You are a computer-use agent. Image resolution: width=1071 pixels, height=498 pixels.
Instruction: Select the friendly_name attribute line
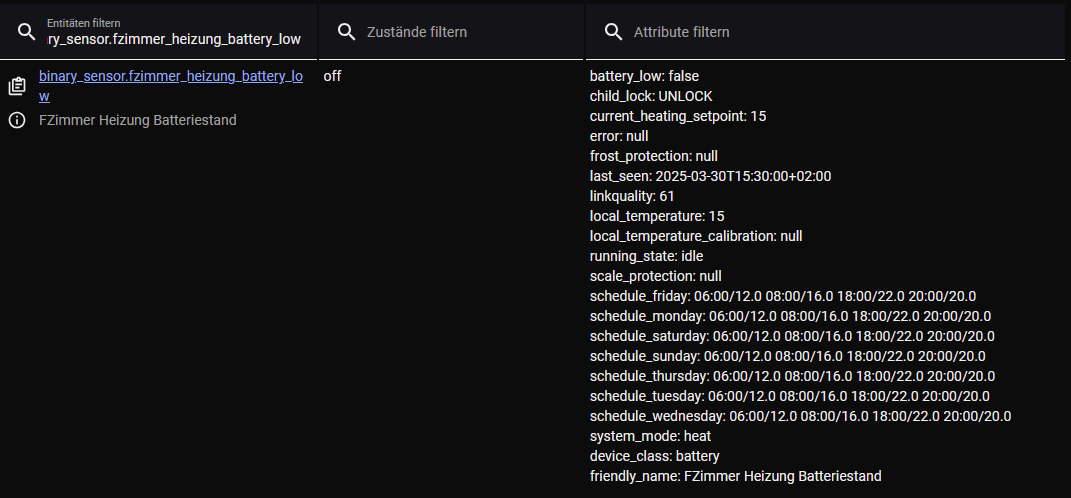pos(735,476)
